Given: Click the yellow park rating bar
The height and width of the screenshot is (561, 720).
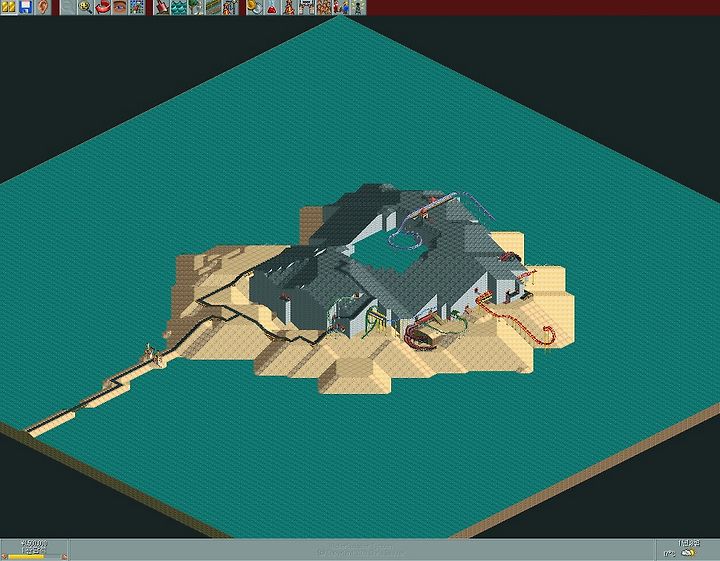Looking at the screenshot, I should [x=27, y=557].
